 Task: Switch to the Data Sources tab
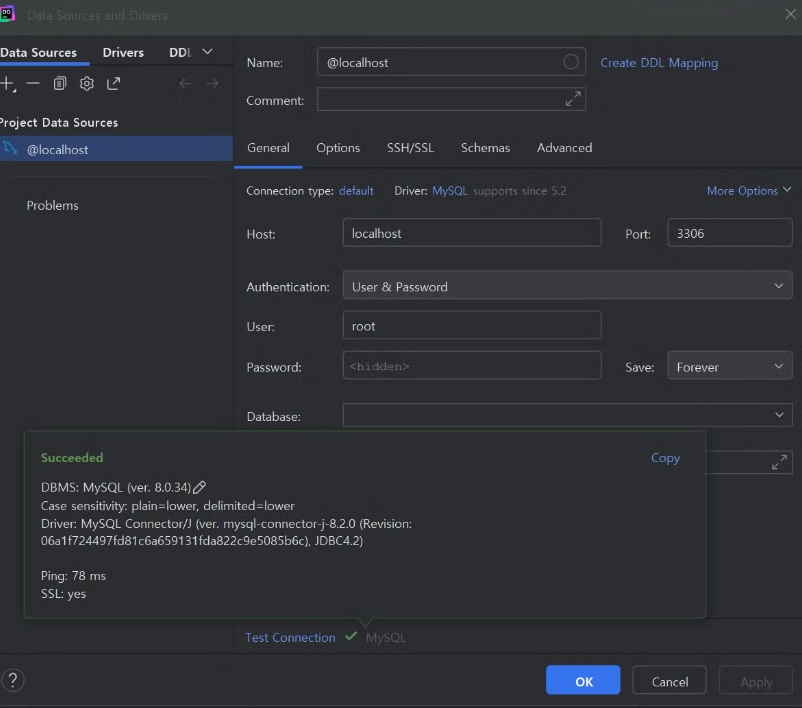(x=39, y=53)
